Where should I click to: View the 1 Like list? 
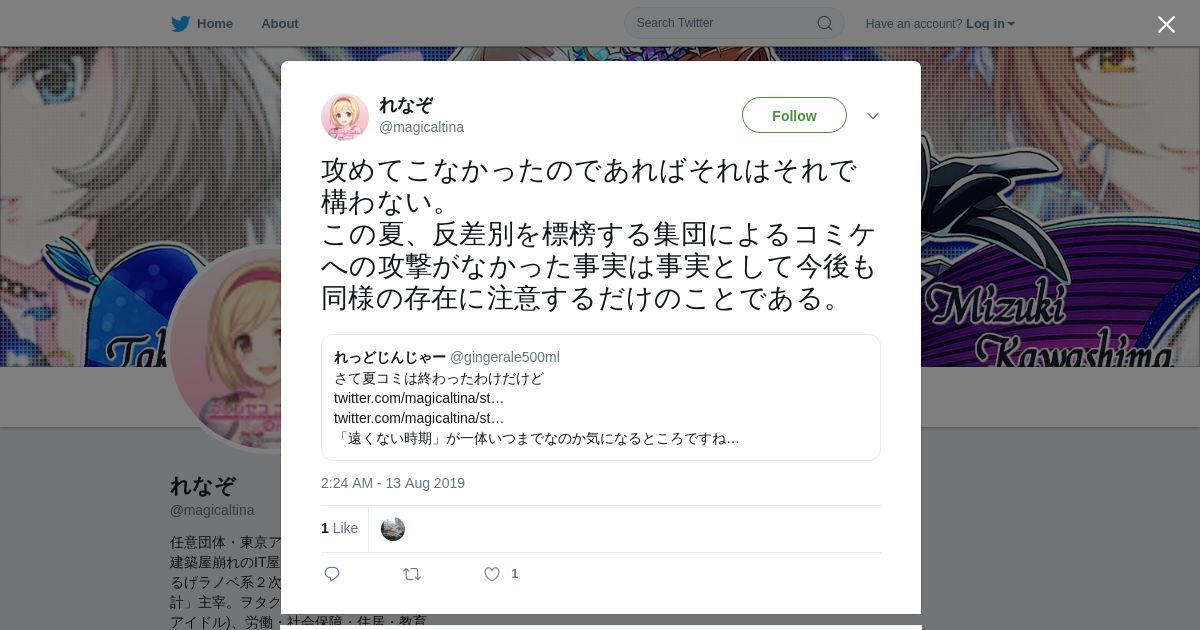339,528
